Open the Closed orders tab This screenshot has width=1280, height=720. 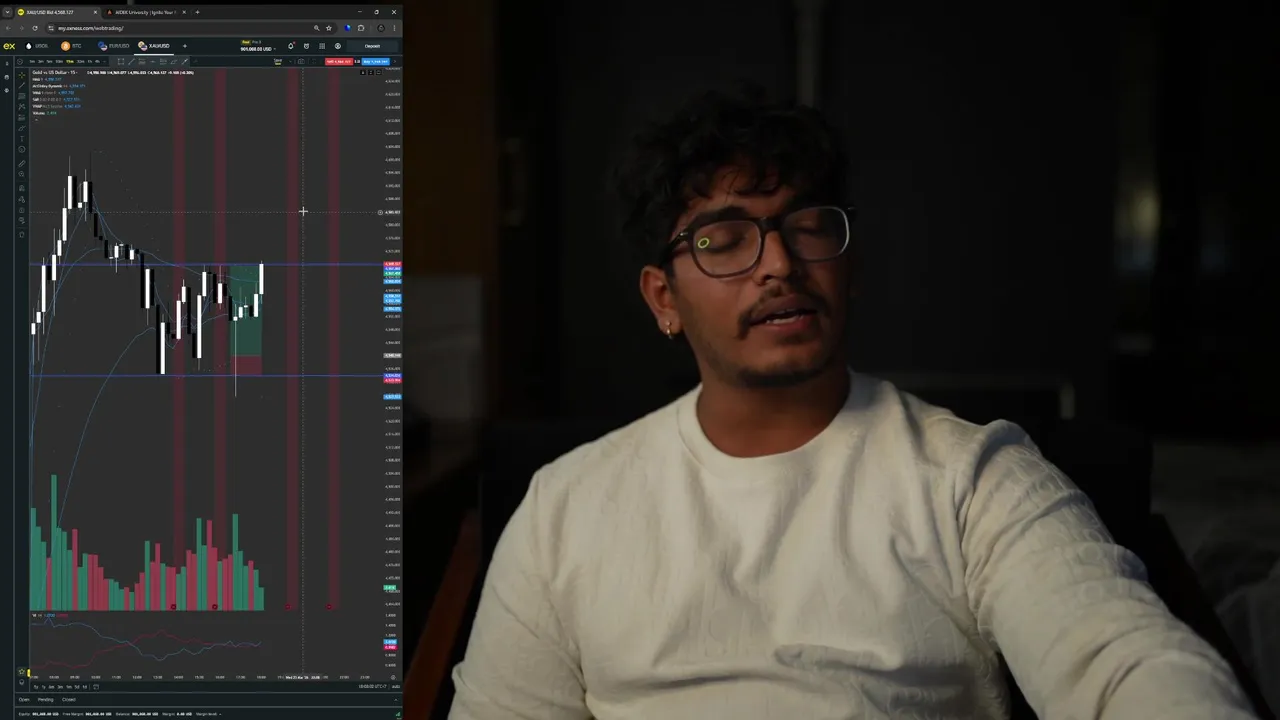69,700
